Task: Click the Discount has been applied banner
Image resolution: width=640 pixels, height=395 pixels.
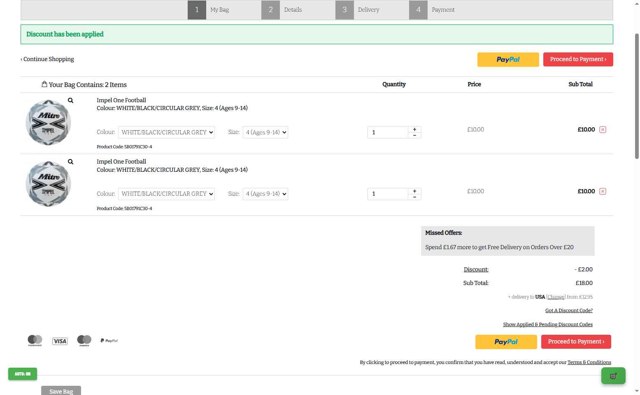Action: pos(317,34)
